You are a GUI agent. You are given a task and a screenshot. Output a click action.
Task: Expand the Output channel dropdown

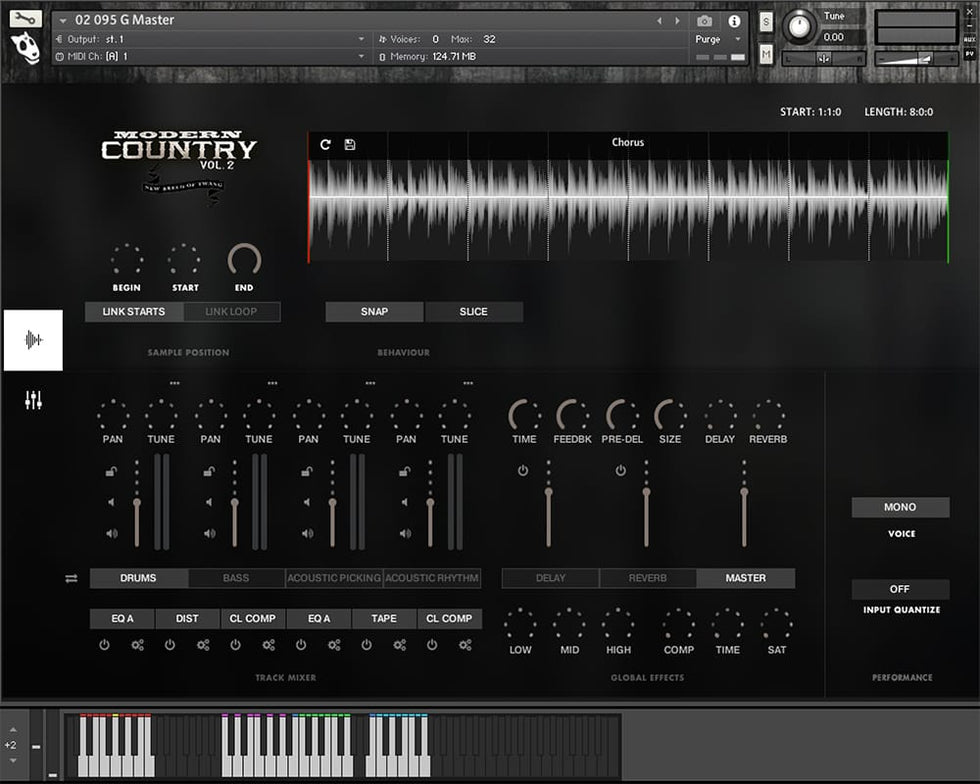[x=361, y=39]
